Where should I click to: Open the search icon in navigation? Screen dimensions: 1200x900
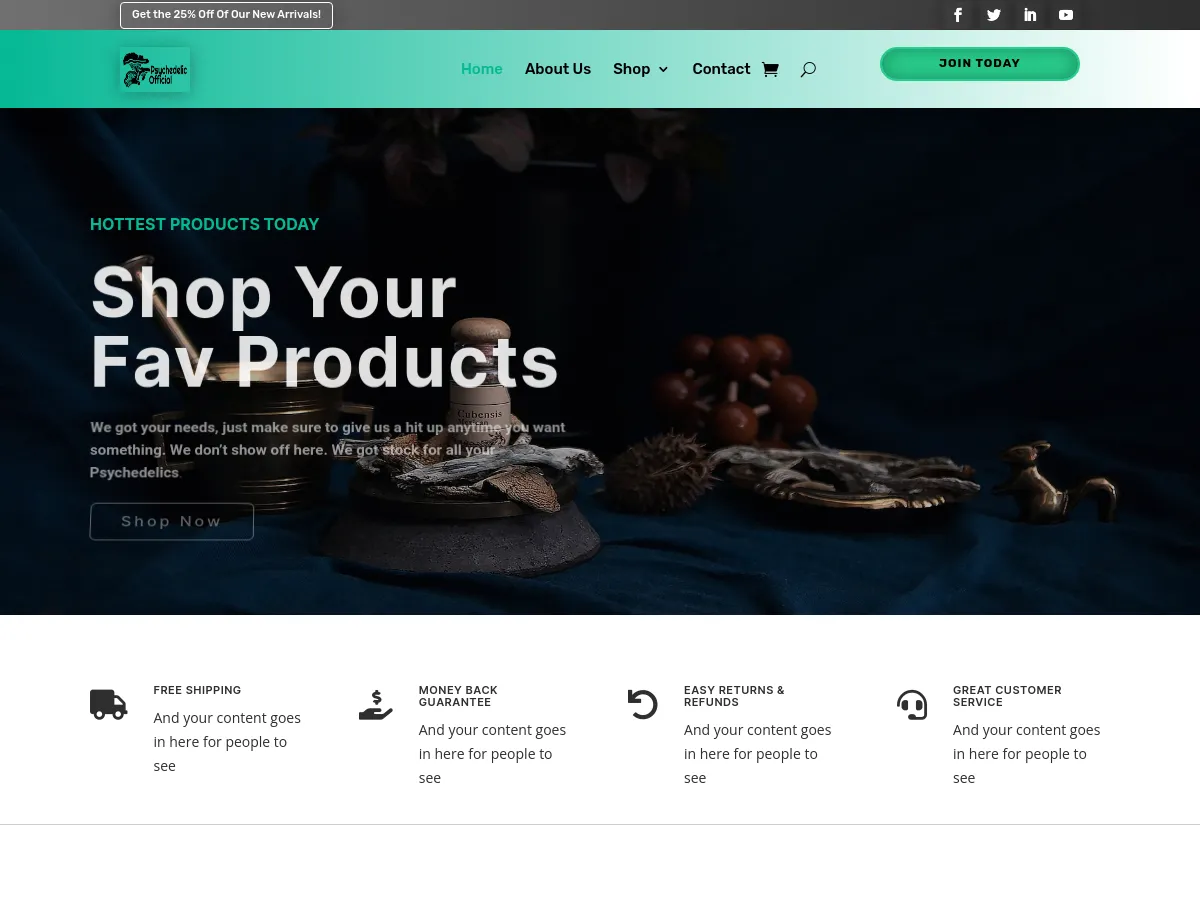point(808,69)
